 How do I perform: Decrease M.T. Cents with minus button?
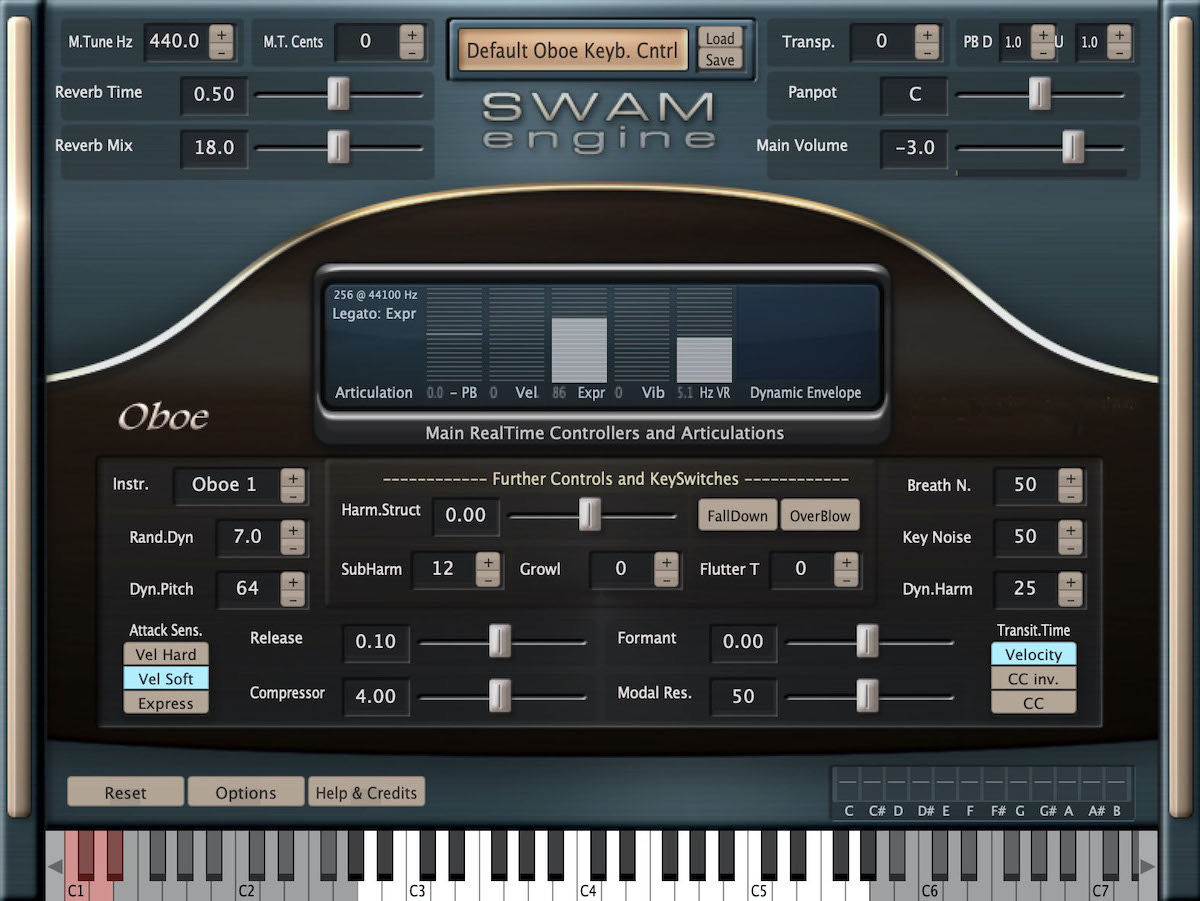pyautogui.click(x=411, y=51)
